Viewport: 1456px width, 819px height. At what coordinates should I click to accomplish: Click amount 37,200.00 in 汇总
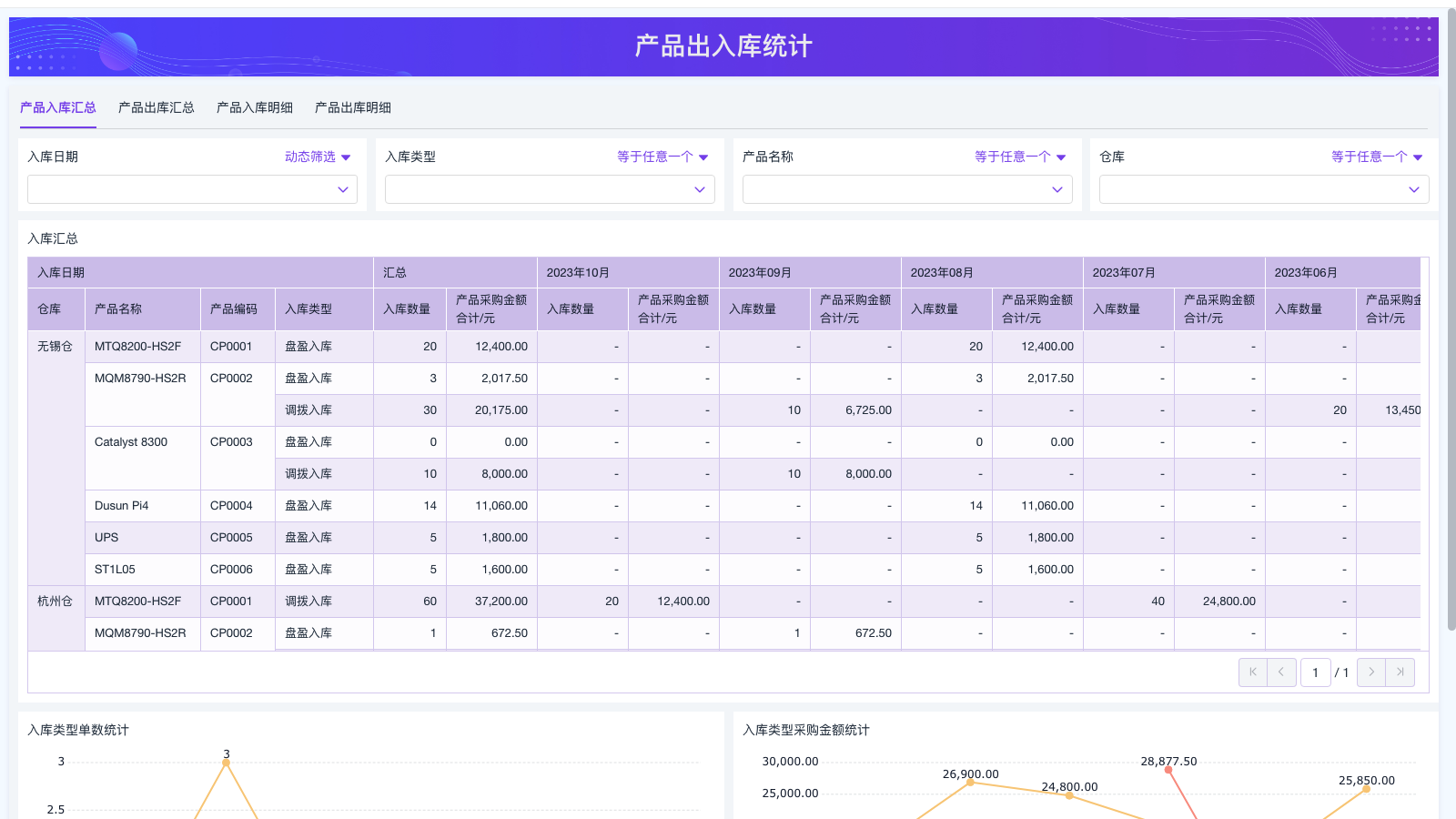tap(491, 602)
